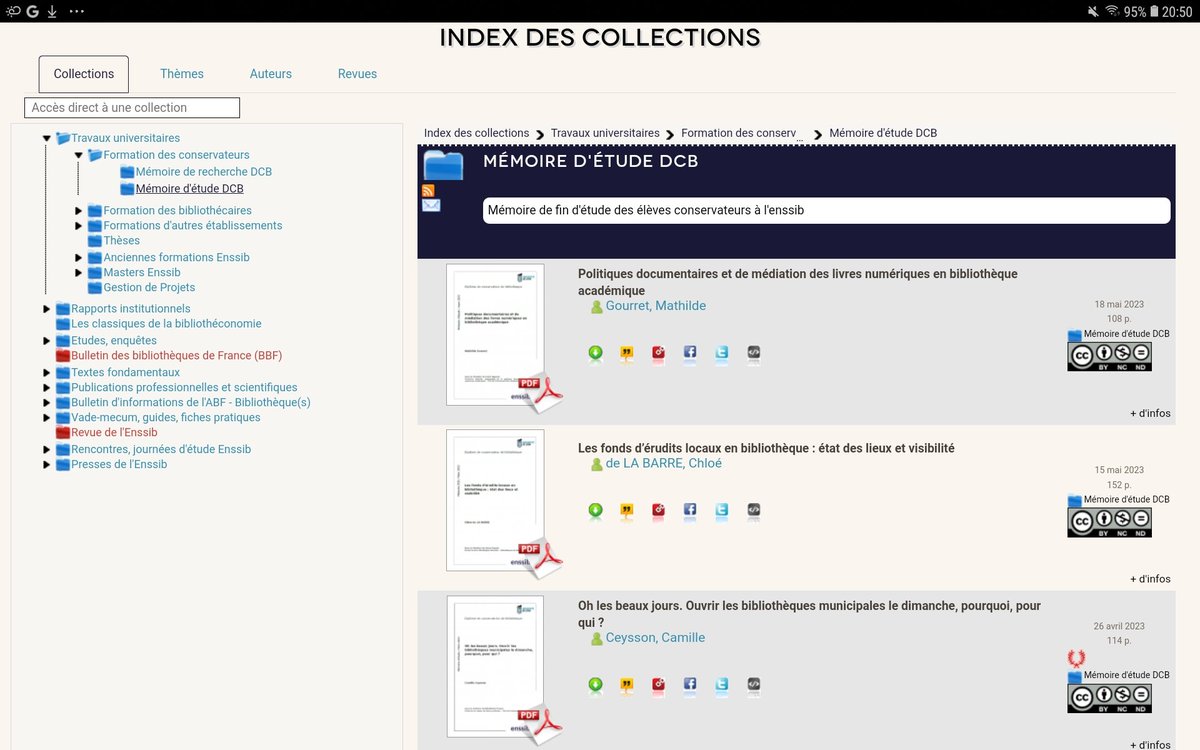The width and height of the screenshot is (1200, 750).
Task: Open embed code icon for Ceysson's mémoire
Action: coord(754,685)
